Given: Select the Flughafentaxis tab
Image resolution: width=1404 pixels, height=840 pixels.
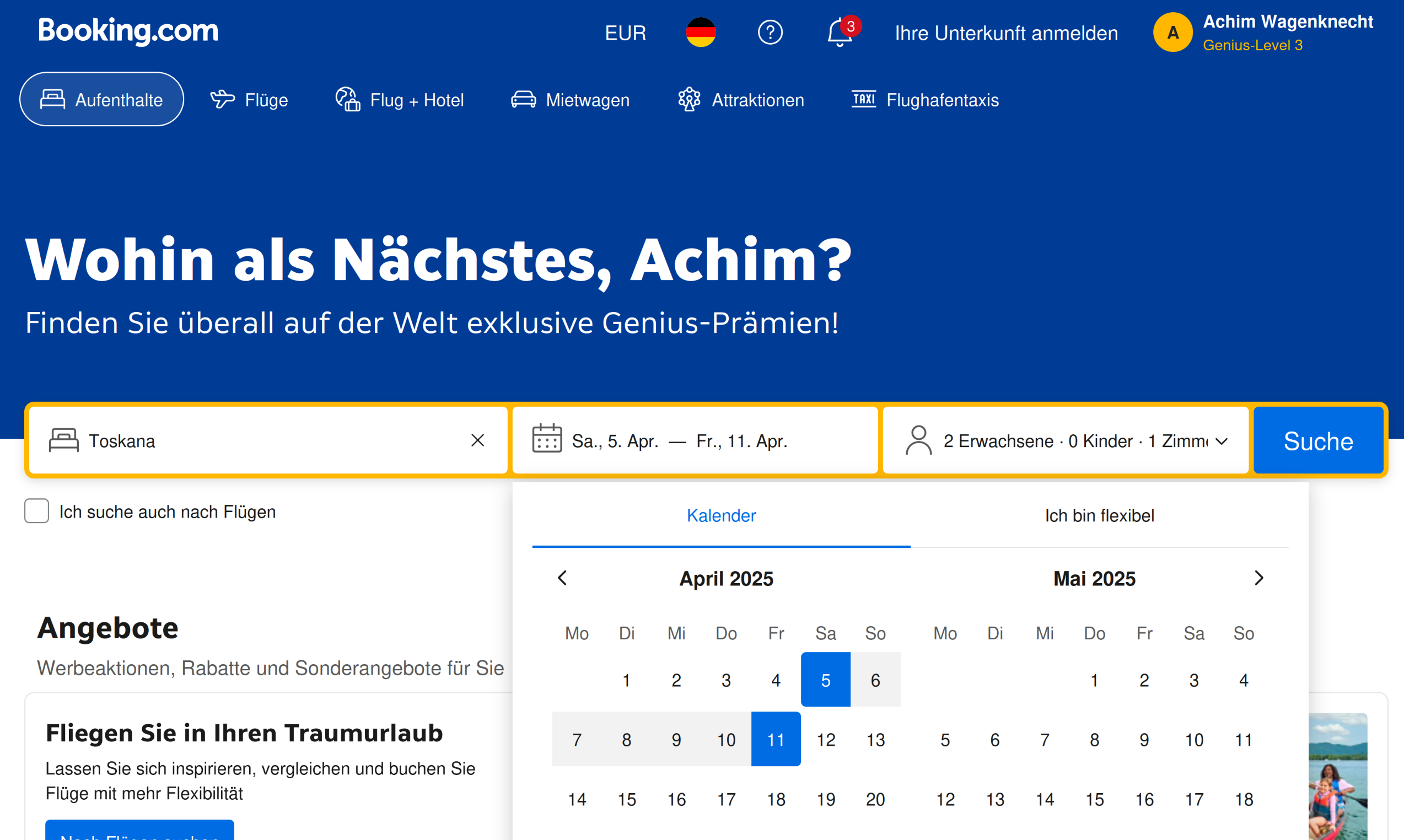Looking at the screenshot, I should 925,100.
